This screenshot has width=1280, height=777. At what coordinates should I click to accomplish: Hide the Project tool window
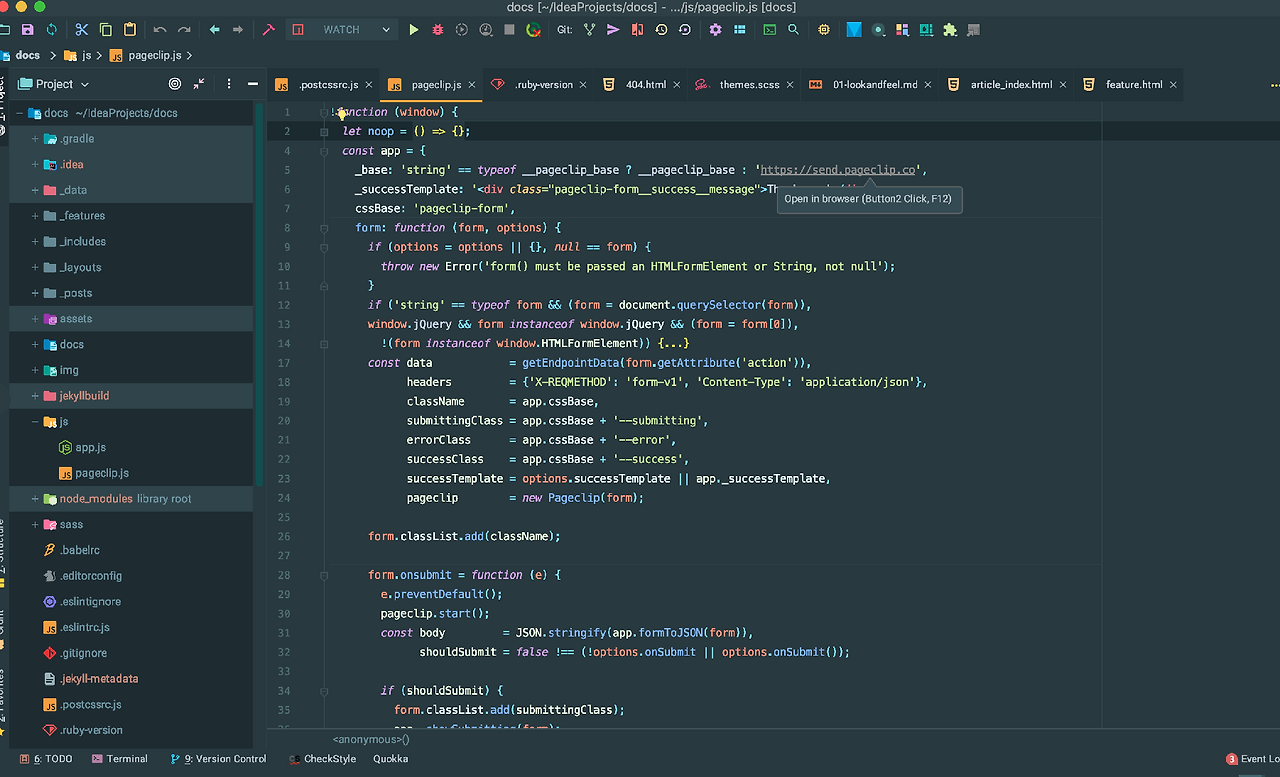[253, 84]
